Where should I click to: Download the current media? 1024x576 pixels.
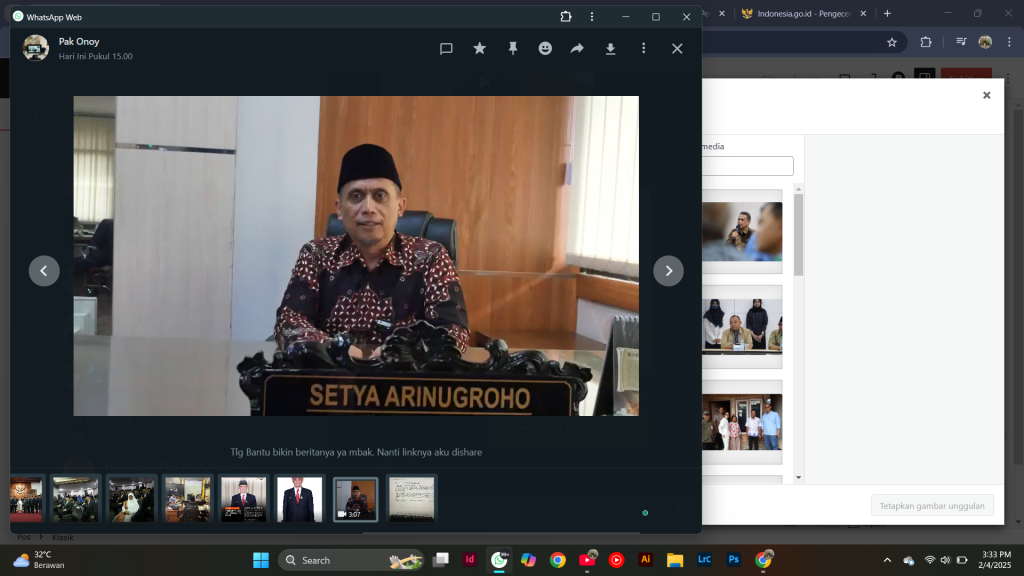611,48
